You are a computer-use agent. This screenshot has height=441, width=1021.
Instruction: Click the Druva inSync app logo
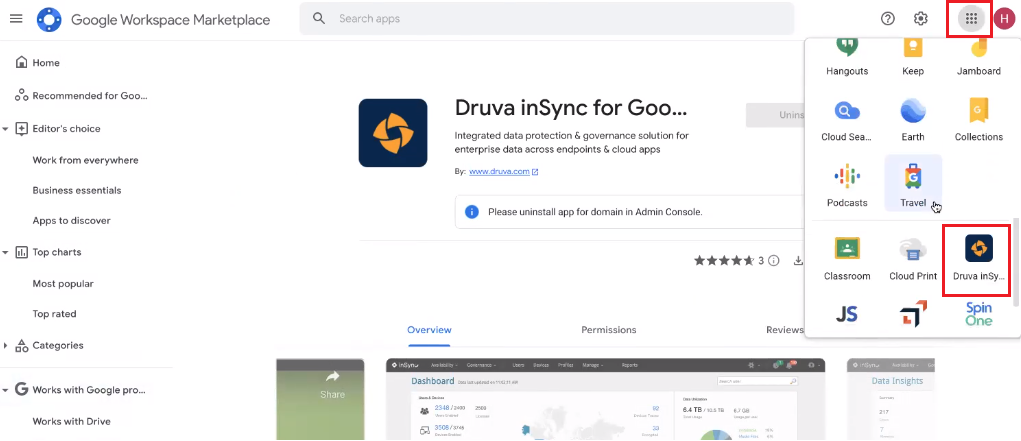coord(393,133)
